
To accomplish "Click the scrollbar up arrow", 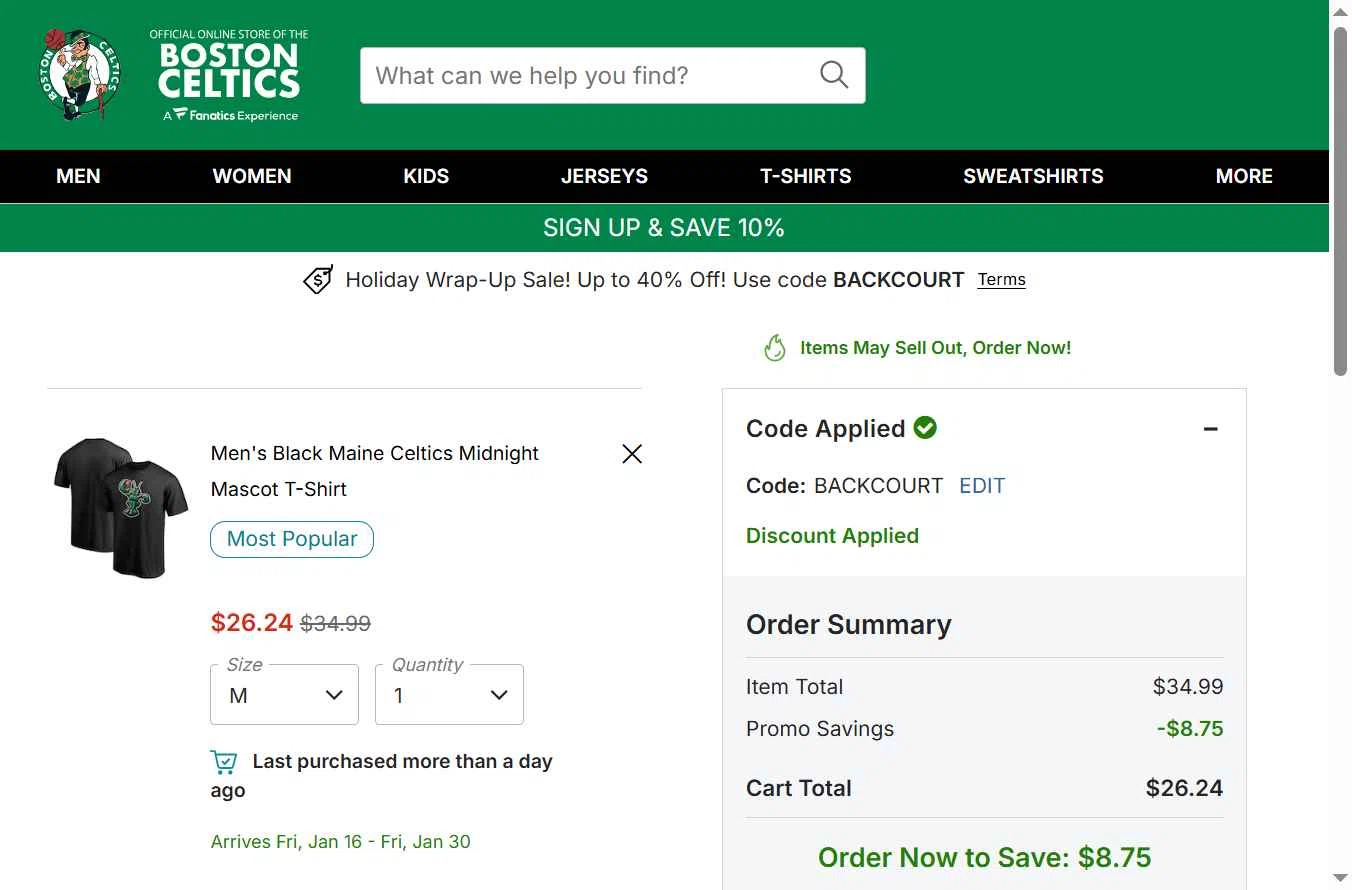I will (1340, 11).
